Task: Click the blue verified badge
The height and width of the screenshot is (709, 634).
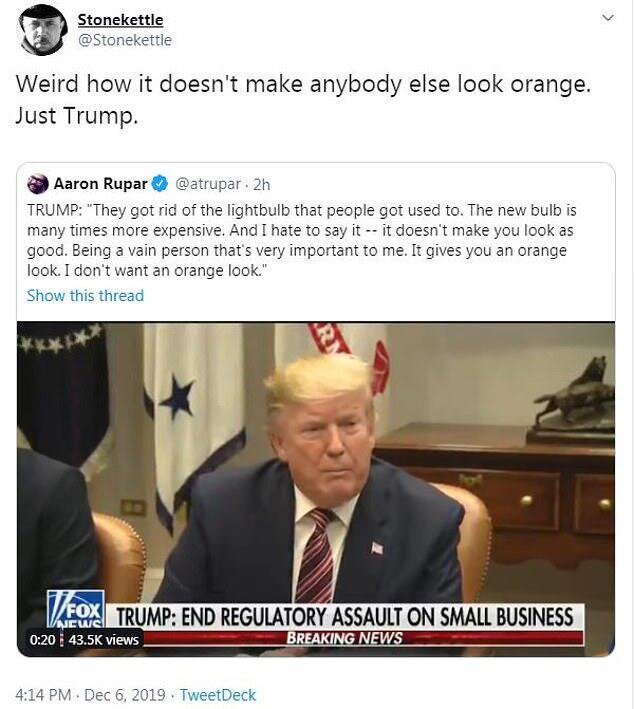Action: pos(160,184)
